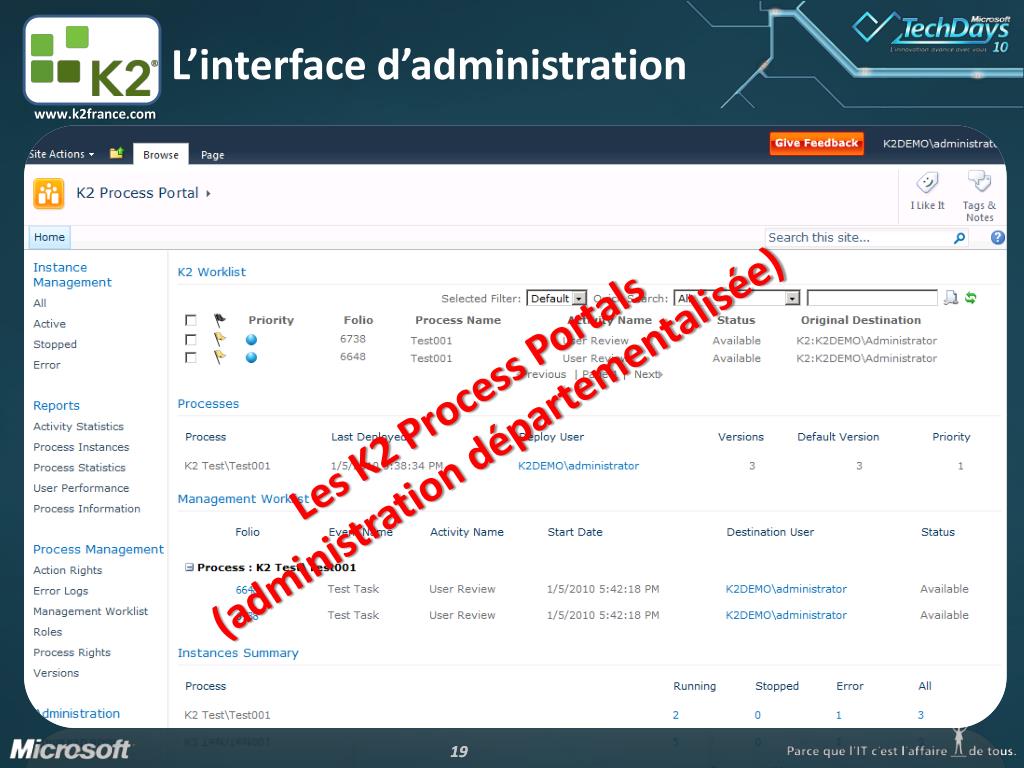Click the flag icon for folio 6738
The image size is (1024, 768).
[x=219, y=339]
